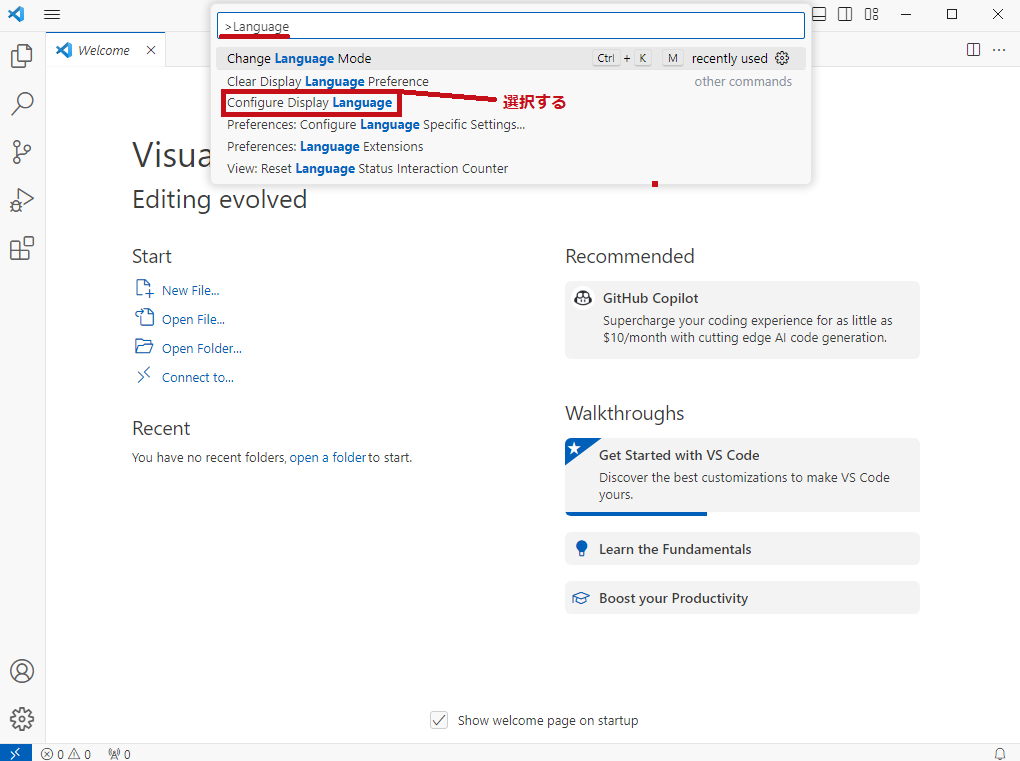Choose Clear Display Language Preference command
The width and height of the screenshot is (1020, 761).
pos(511,81)
